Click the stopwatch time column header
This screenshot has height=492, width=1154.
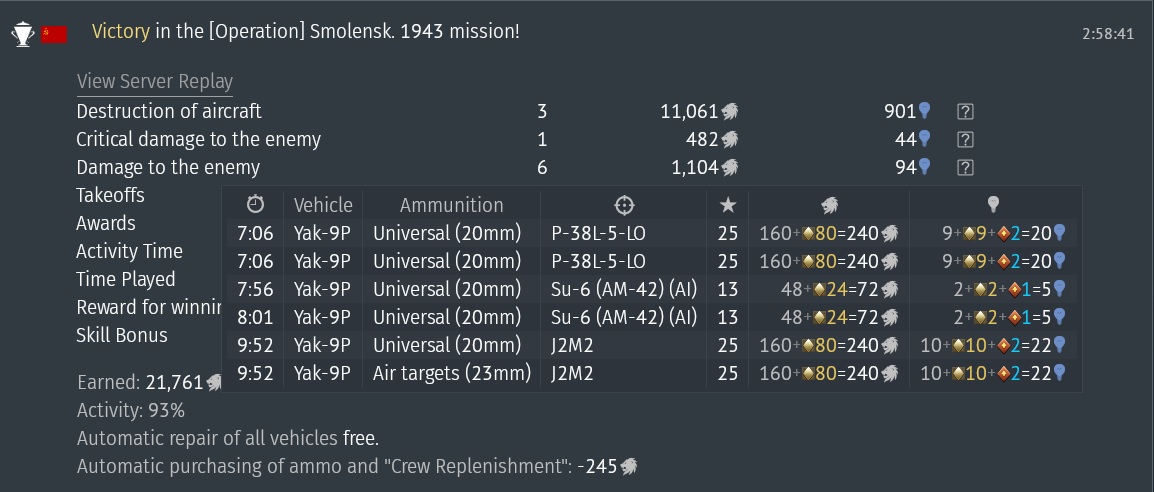click(x=255, y=204)
